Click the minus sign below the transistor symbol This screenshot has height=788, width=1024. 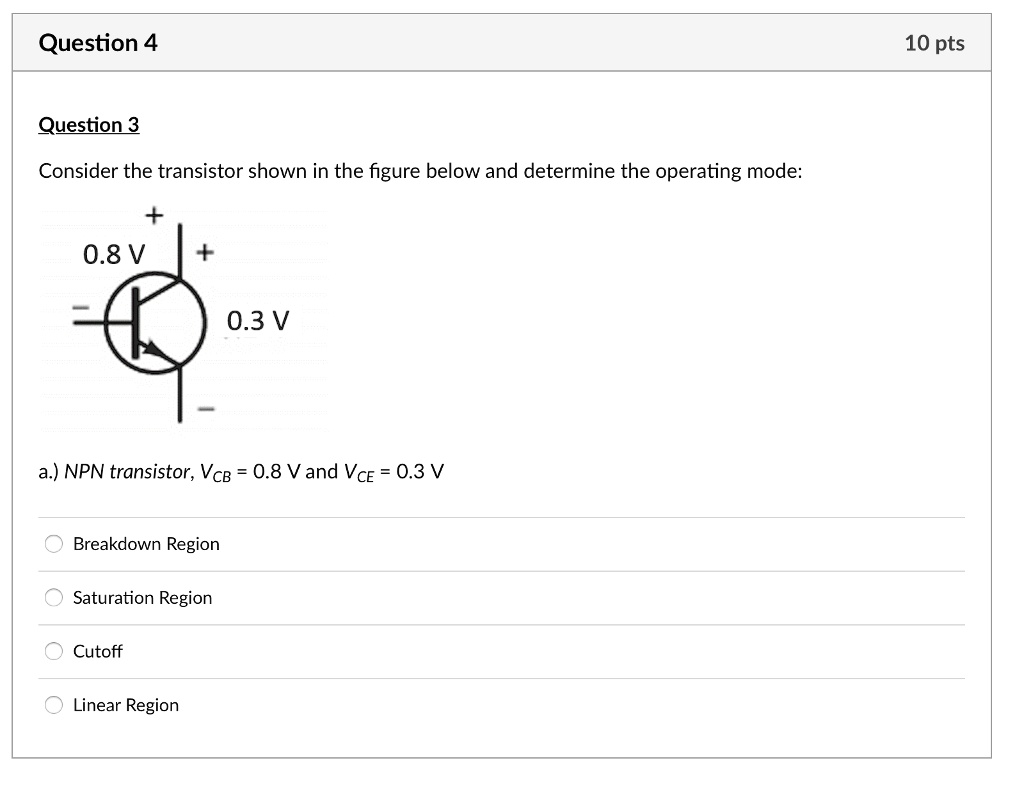(x=205, y=408)
